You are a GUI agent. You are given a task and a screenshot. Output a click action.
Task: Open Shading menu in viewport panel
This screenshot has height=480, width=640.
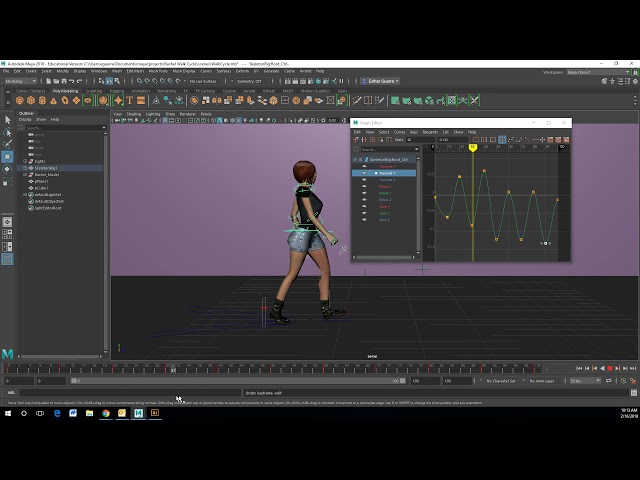click(x=133, y=114)
